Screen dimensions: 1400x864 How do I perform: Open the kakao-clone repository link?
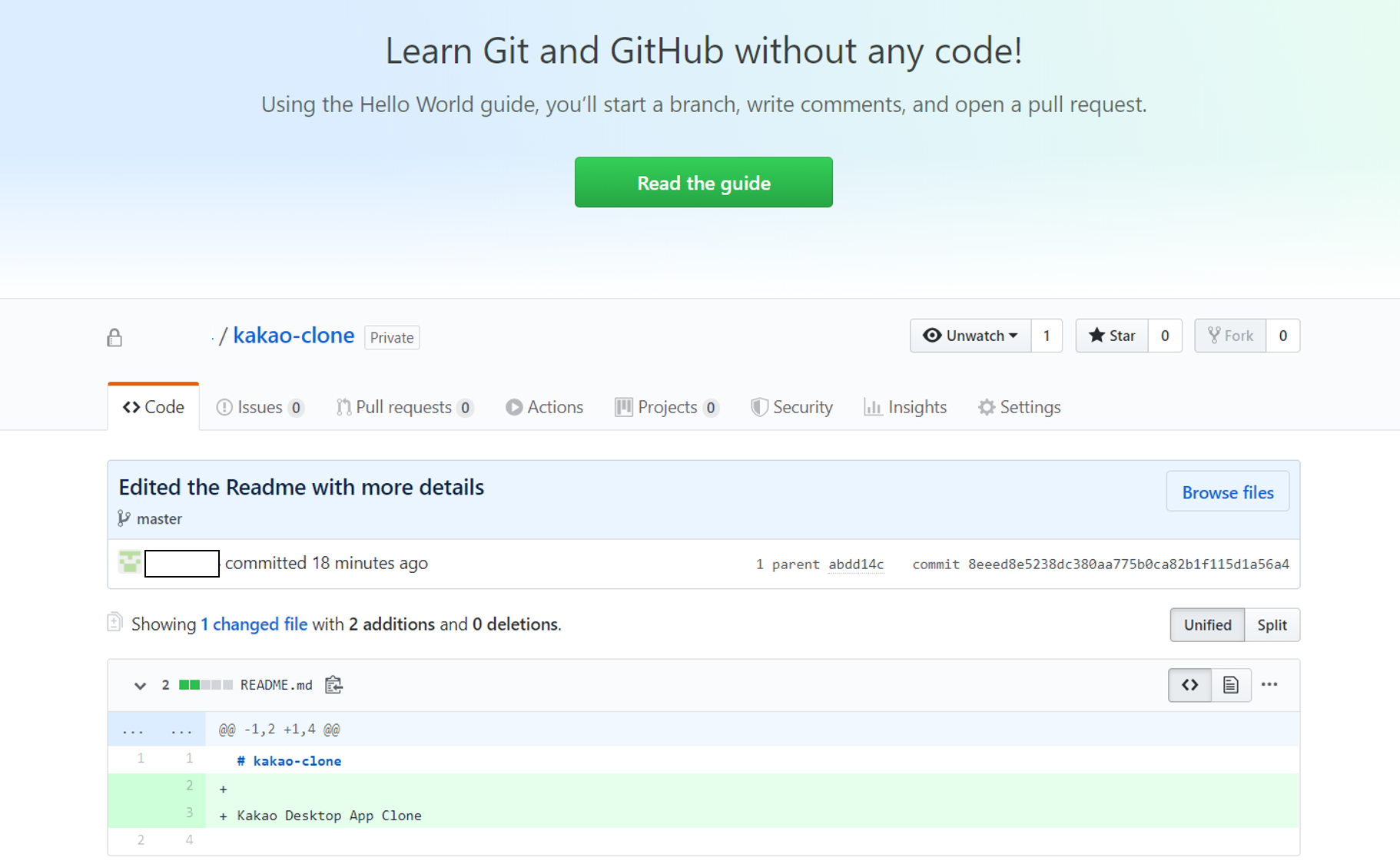pyautogui.click(x=294, y=336)
